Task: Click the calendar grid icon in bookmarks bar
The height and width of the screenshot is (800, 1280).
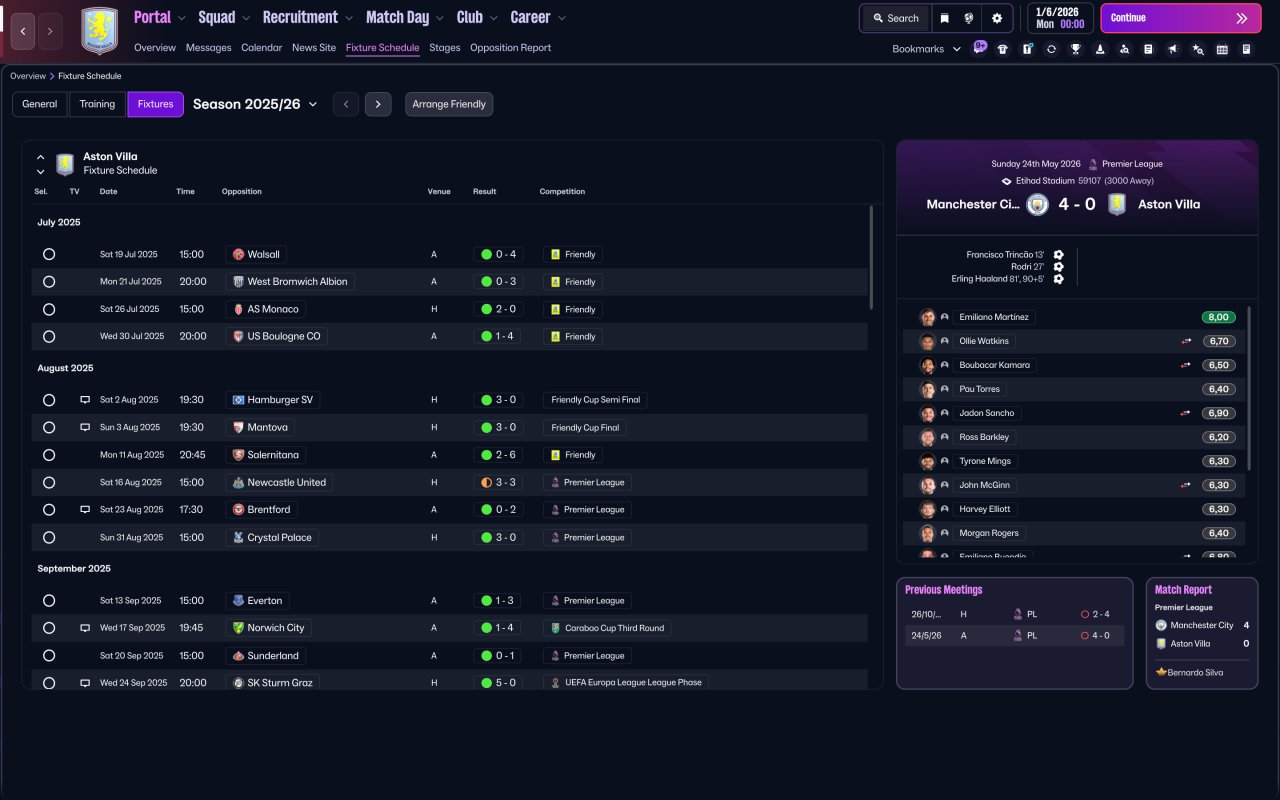Action: click(1222, 49)
